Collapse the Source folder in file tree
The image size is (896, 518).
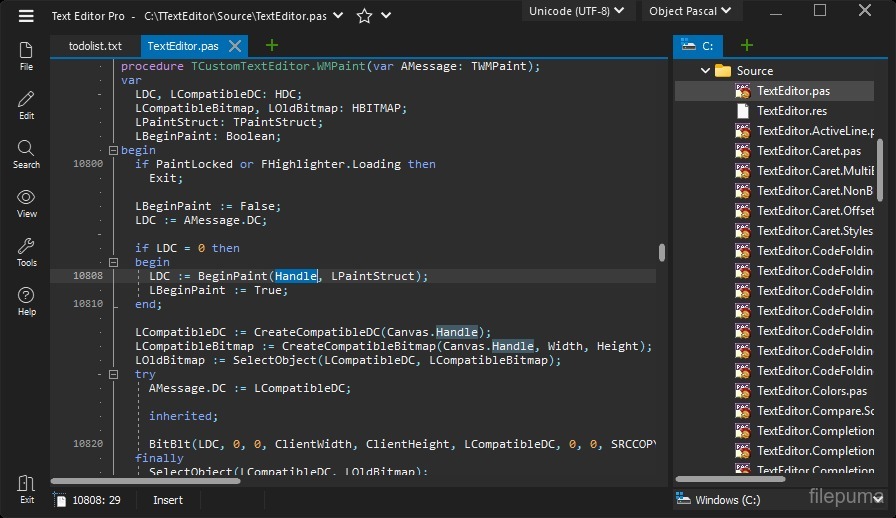[x=706, y=71]
